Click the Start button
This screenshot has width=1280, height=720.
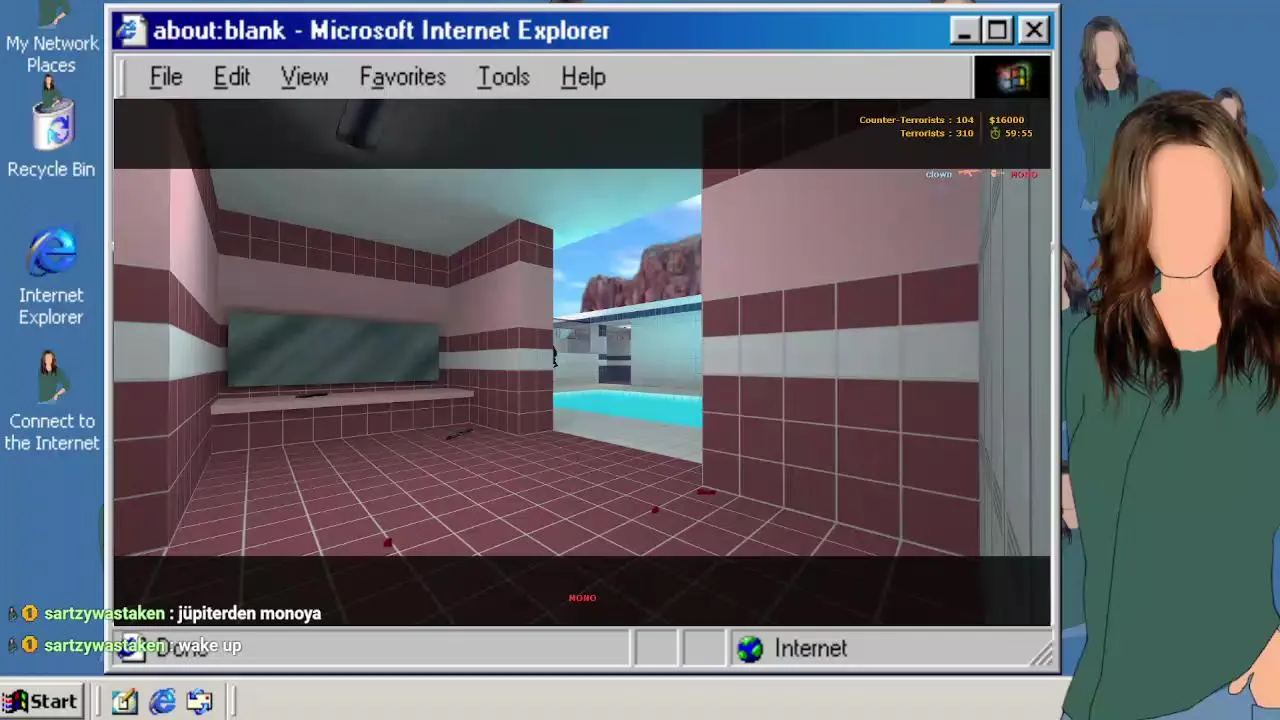[x=40, y=702]
